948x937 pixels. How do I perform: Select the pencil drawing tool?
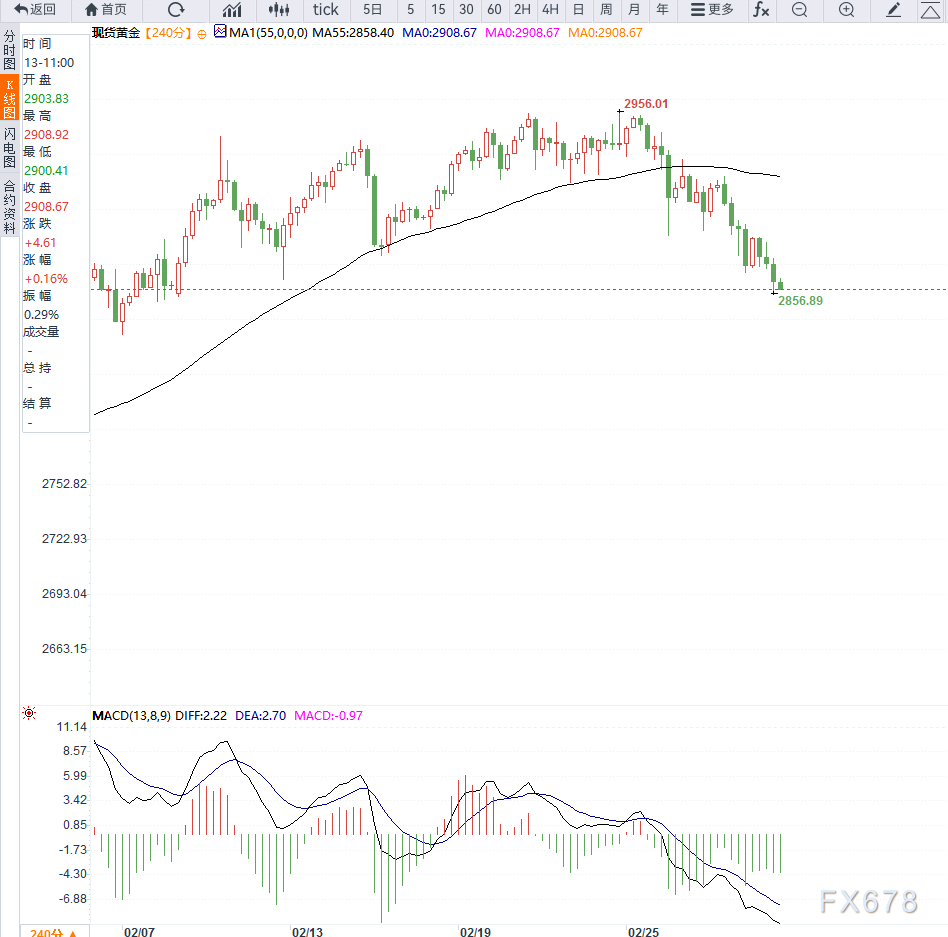tap(894, 10)
